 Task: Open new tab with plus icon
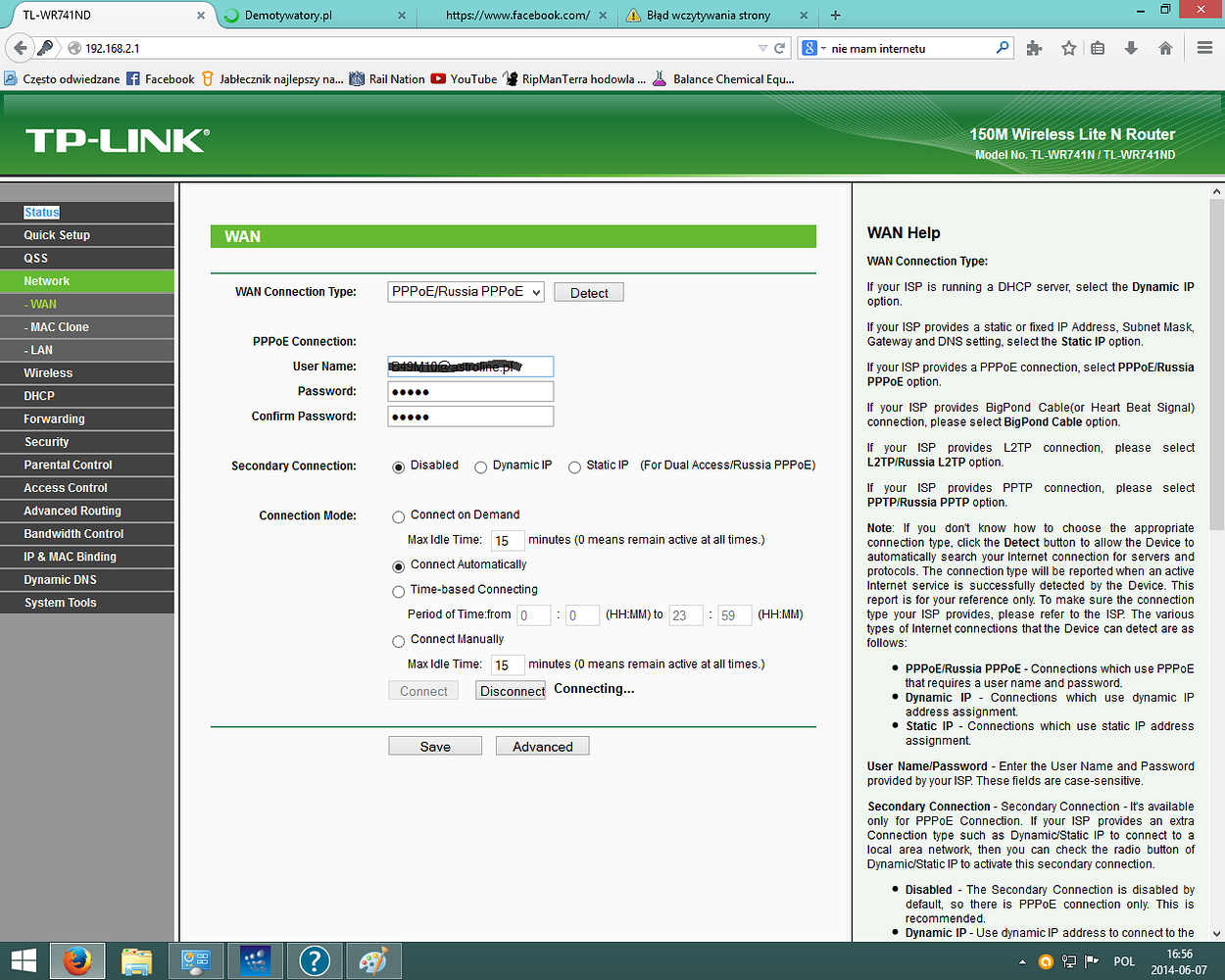coord(835,15)
